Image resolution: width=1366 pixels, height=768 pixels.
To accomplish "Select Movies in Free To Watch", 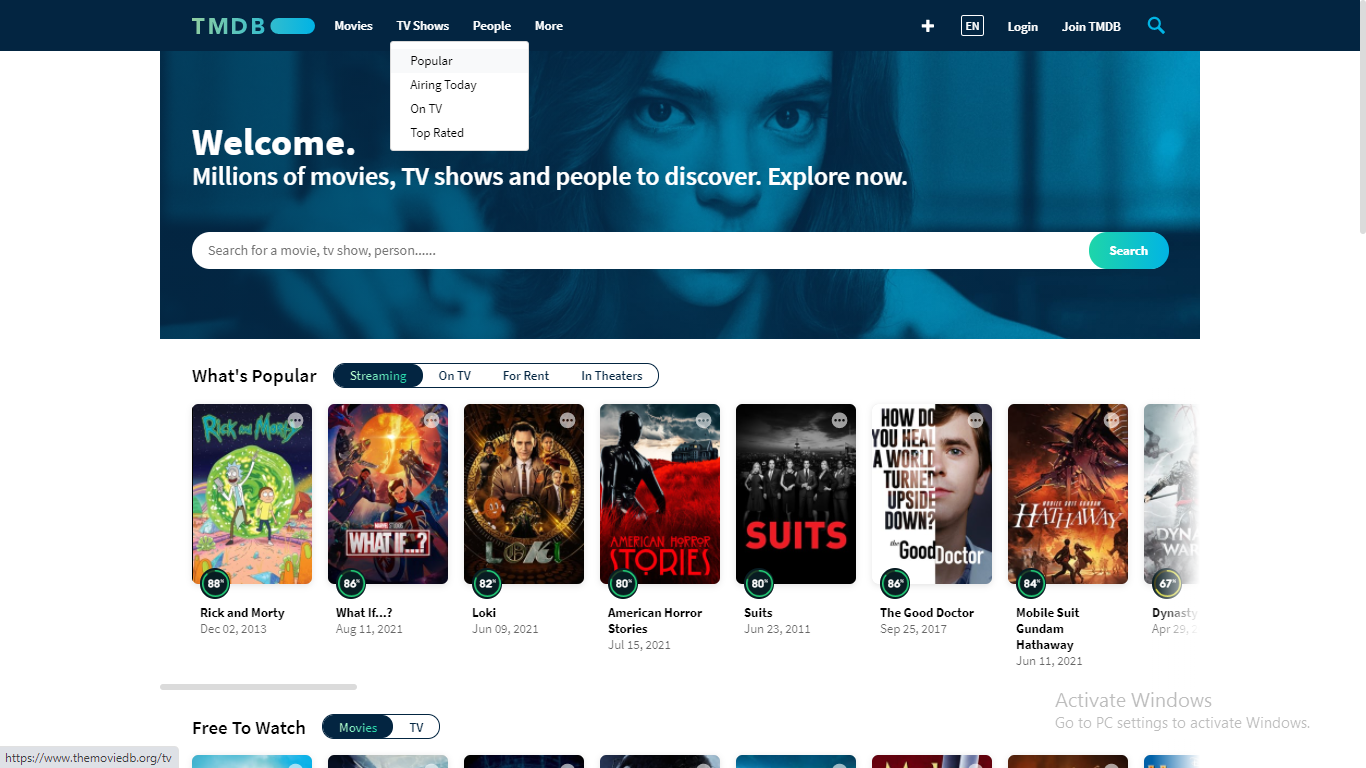I will (x=358, y=727).
